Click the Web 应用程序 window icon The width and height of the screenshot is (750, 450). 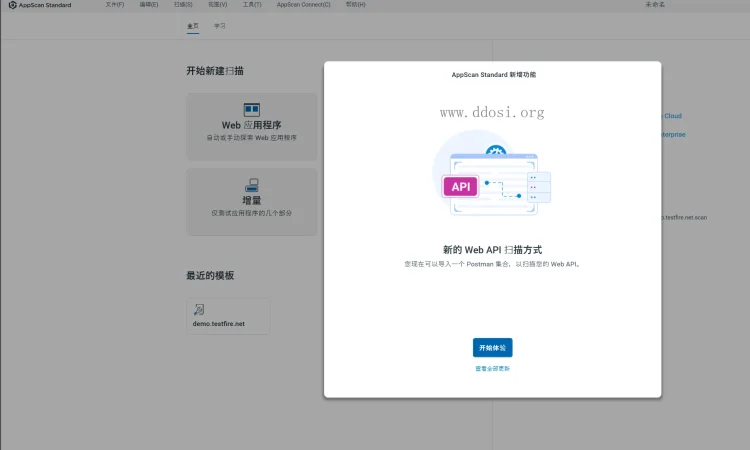point(252,110)
